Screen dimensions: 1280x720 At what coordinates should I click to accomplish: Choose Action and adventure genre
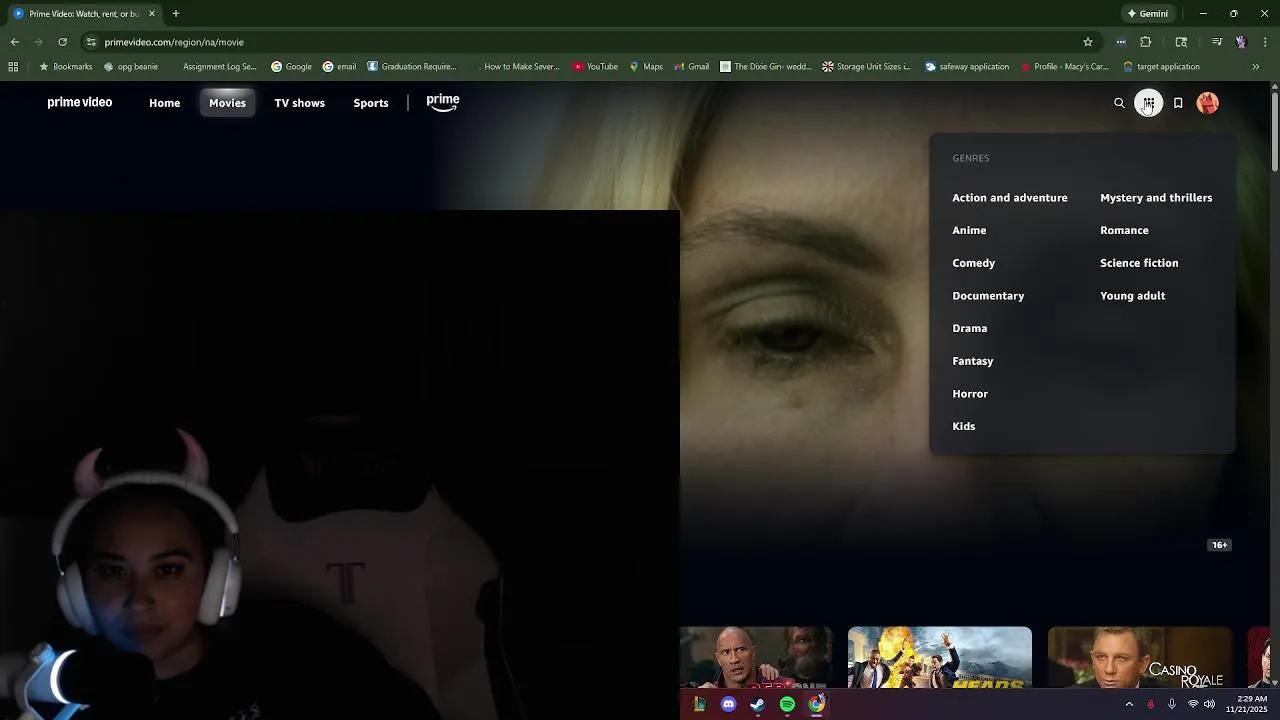point(1010,198)
